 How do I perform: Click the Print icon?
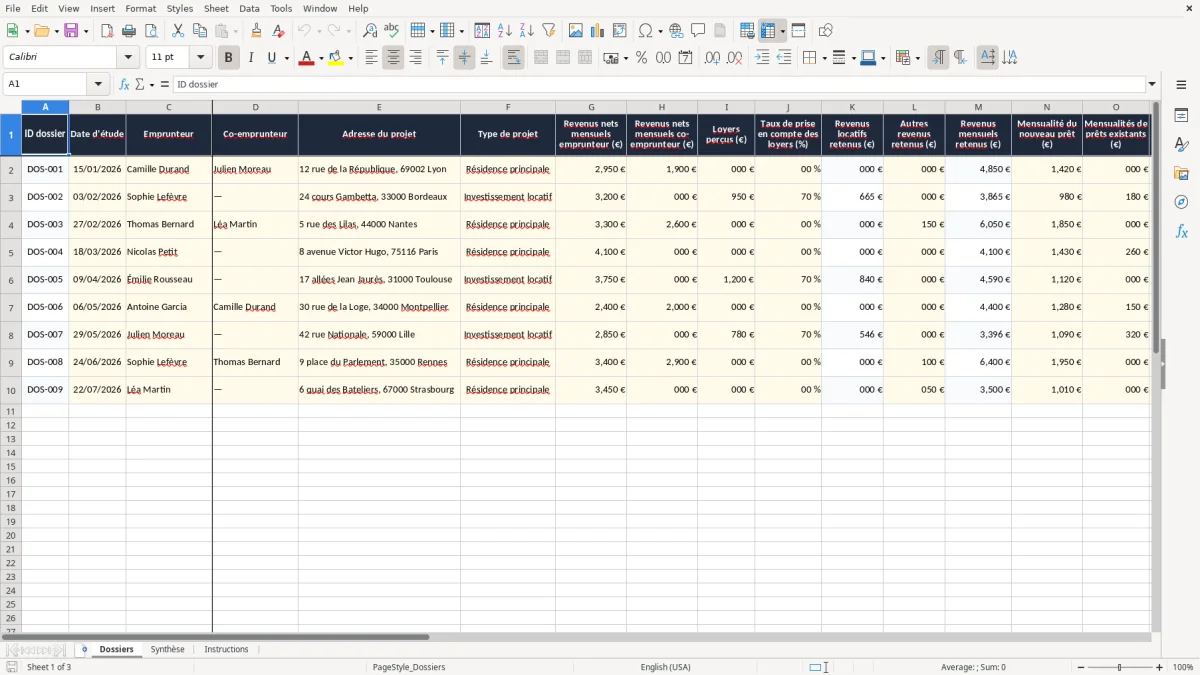click(x=129, y=31)
